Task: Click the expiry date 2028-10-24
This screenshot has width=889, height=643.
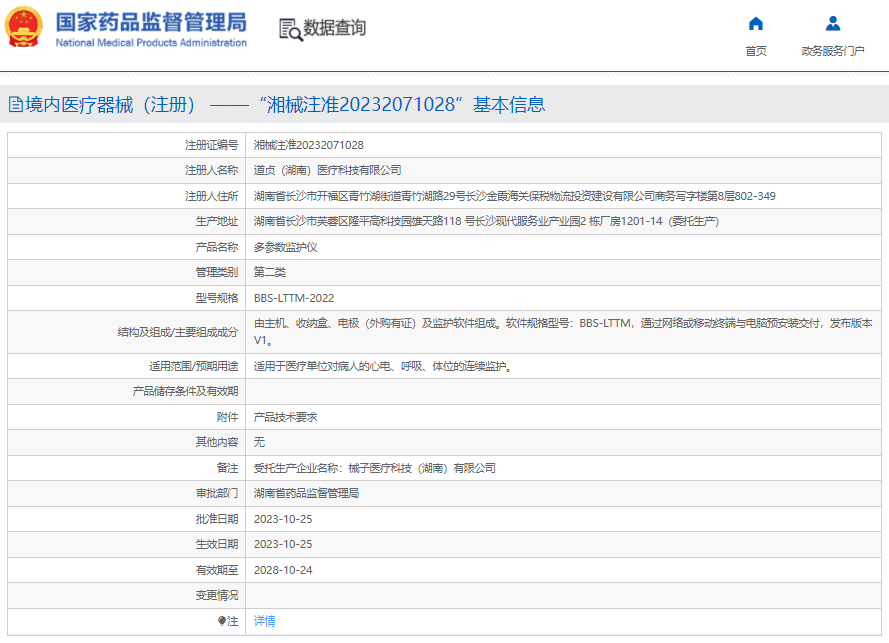Action: [x=283, y=570]
